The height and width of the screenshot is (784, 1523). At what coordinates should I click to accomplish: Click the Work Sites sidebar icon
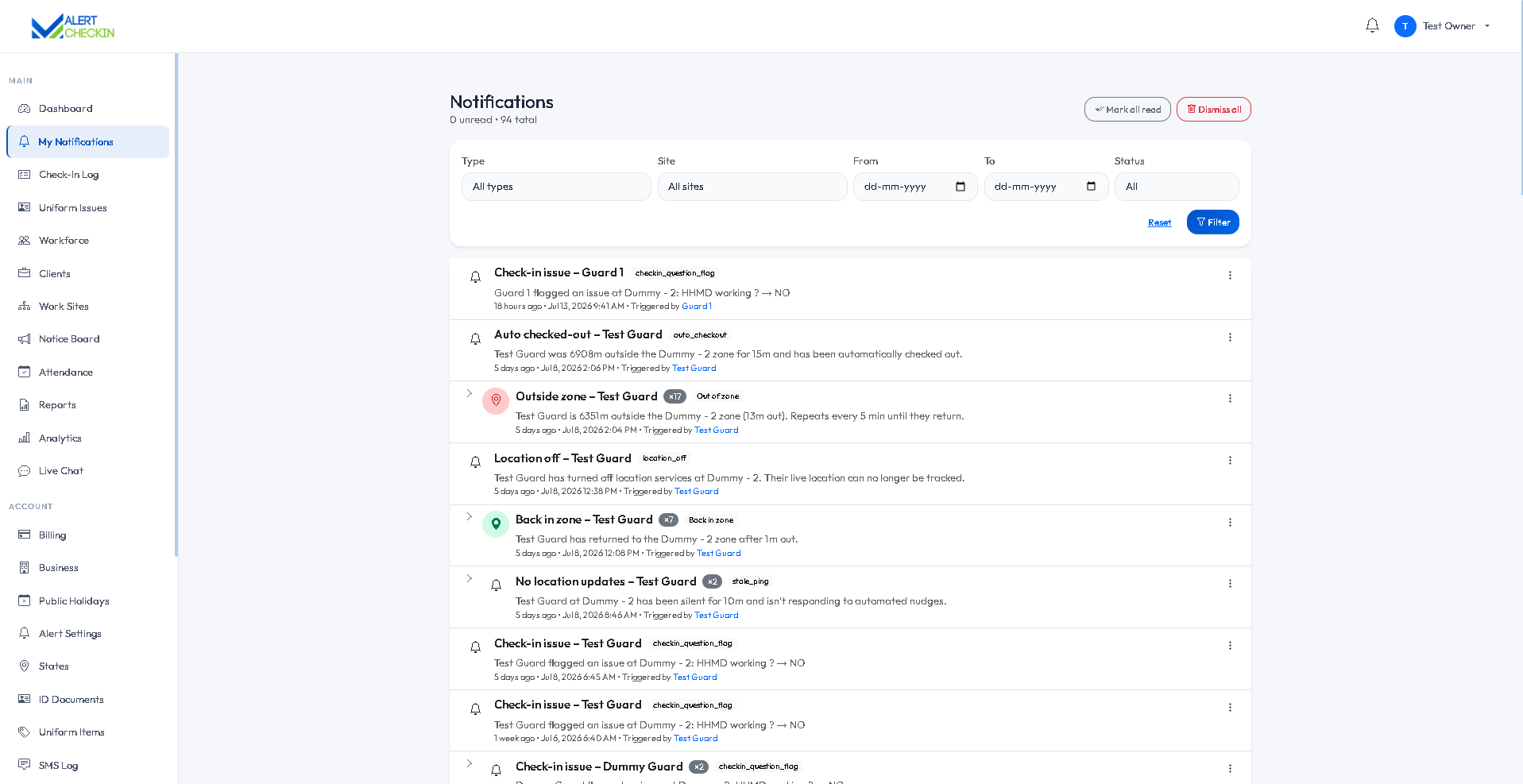point(25,306)
